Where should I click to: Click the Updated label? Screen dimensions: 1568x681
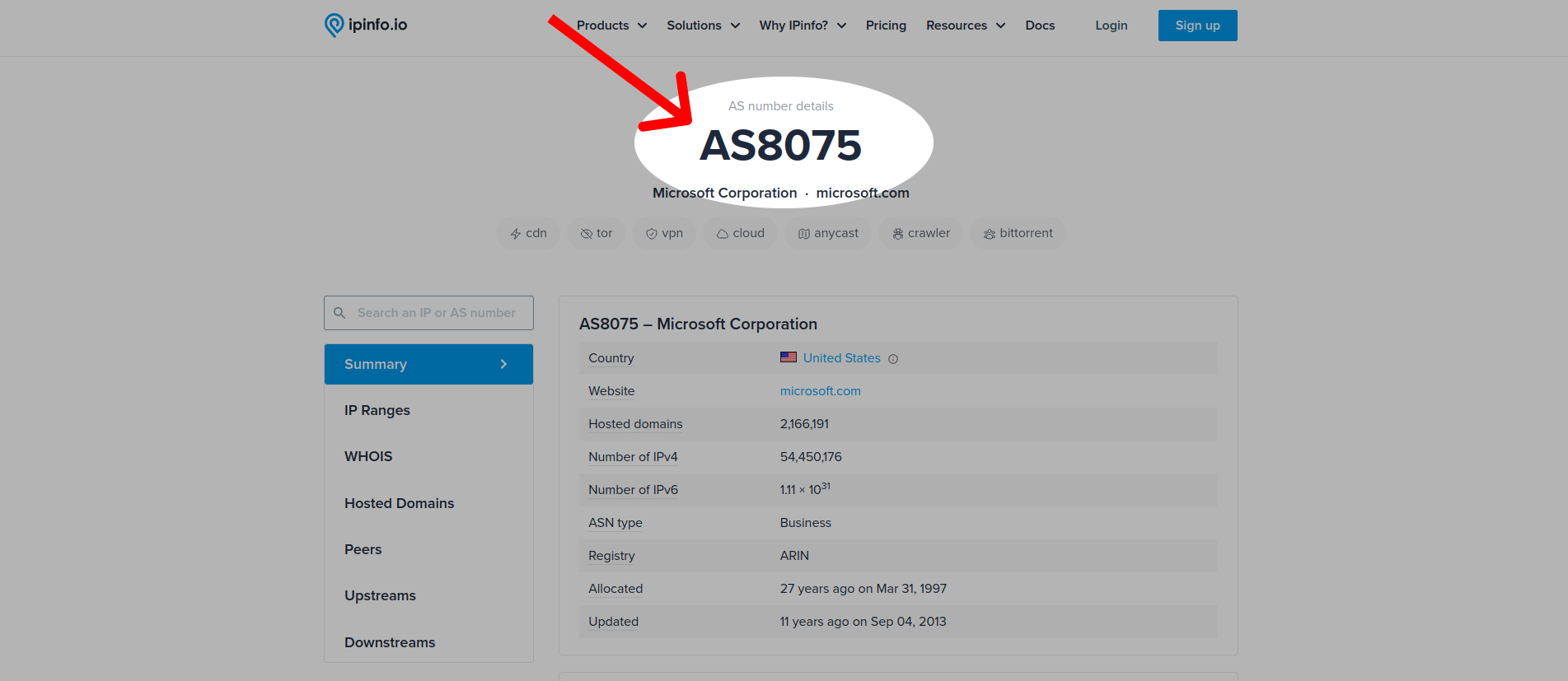[x=613, y=622]
